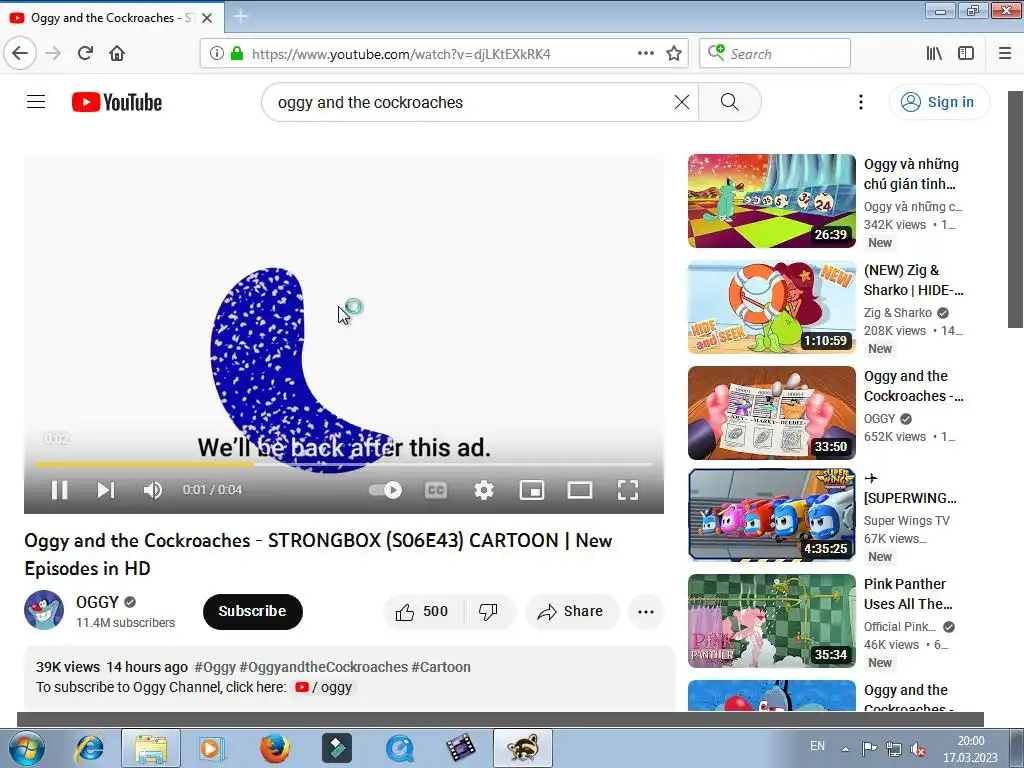1024x768 pixels.
Task: Click the YouTube search magnifier button
Action: 729,102
